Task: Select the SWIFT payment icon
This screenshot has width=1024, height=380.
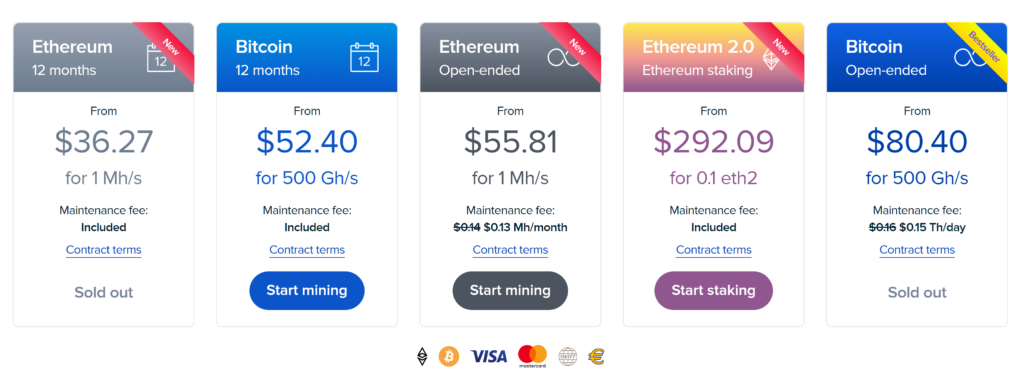Action: tap(568, 356)
